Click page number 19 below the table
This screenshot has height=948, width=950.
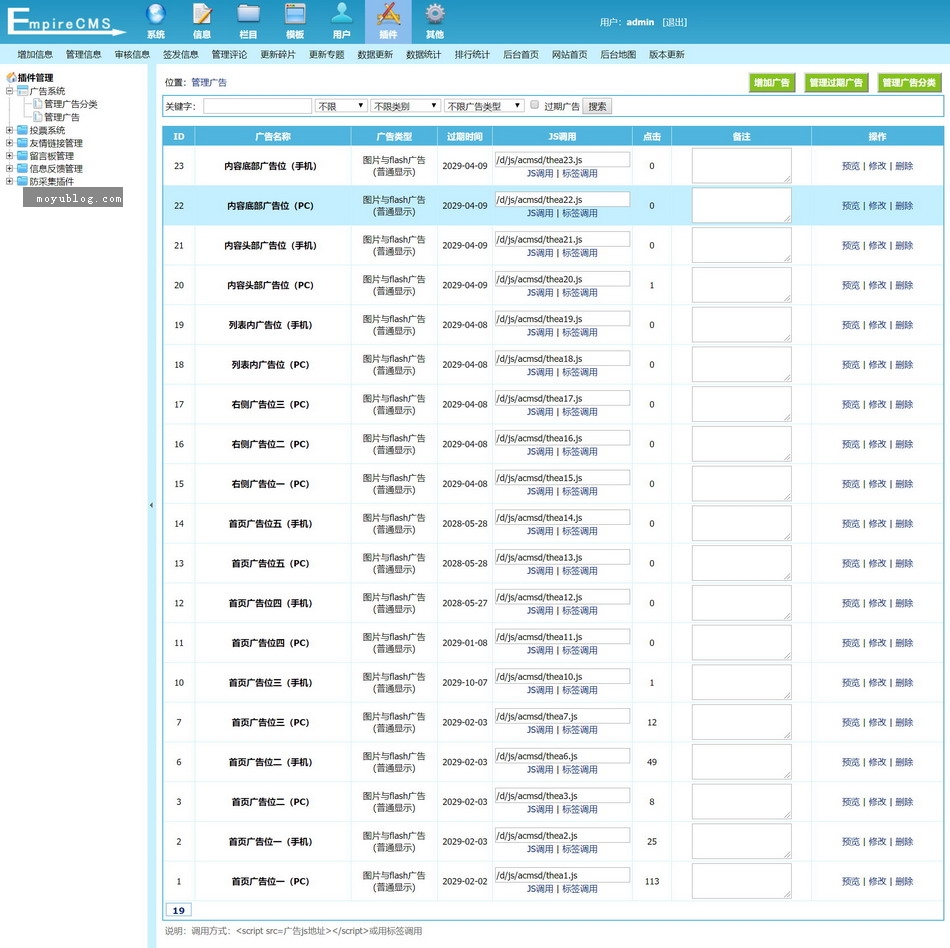point(179,910)
